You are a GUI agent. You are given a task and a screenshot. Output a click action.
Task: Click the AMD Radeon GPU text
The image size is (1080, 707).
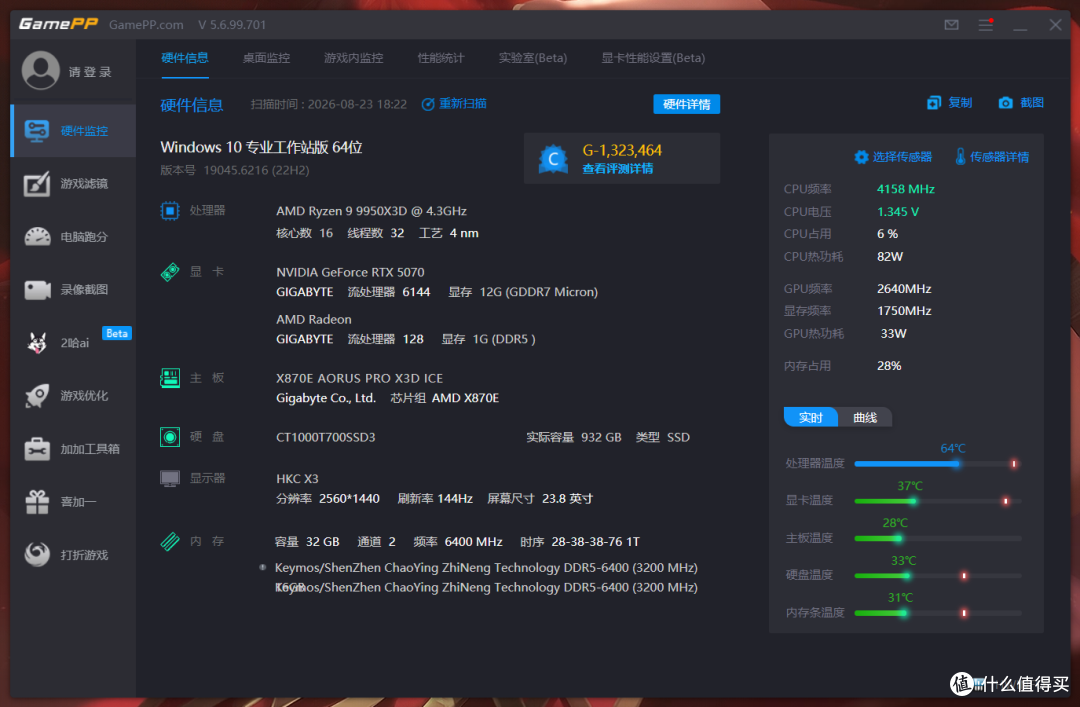tap(313, 319)
